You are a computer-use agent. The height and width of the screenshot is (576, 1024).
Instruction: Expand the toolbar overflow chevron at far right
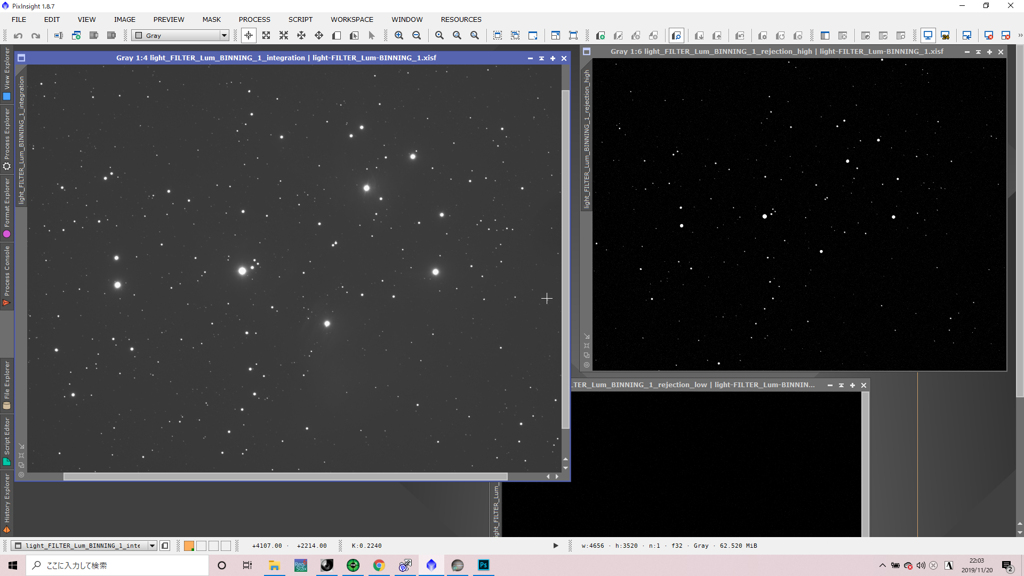[1019, 36]
